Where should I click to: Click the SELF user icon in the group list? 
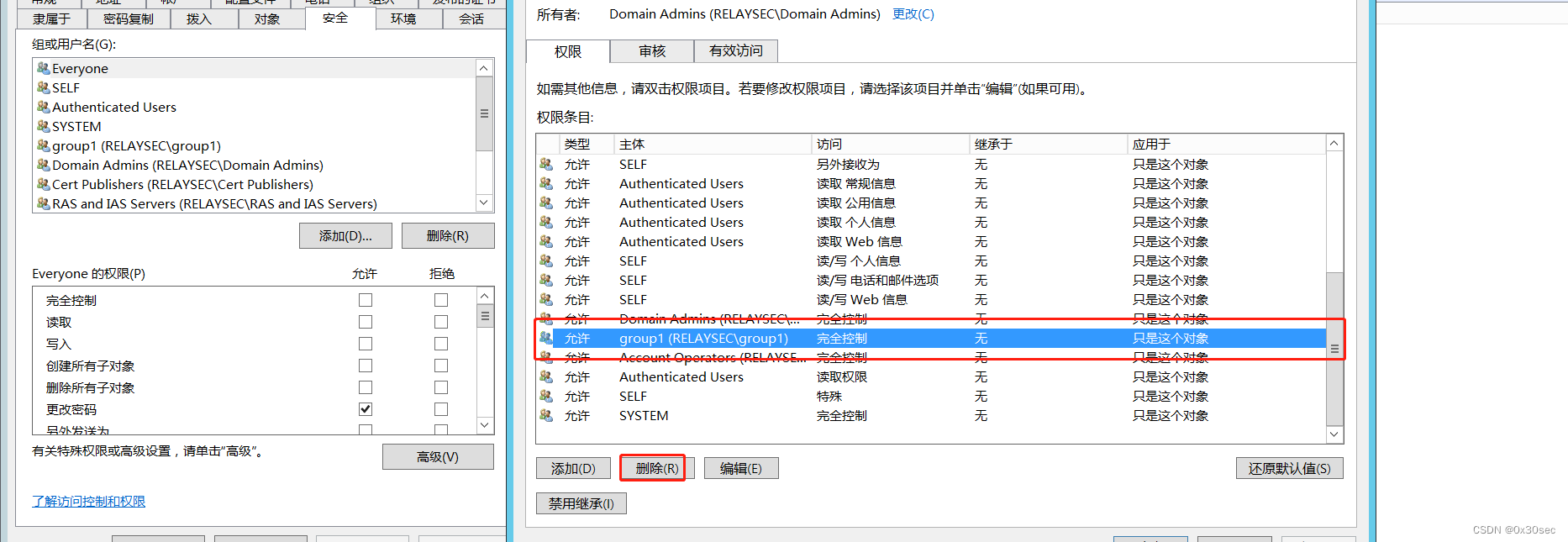(x=44, y=87)
